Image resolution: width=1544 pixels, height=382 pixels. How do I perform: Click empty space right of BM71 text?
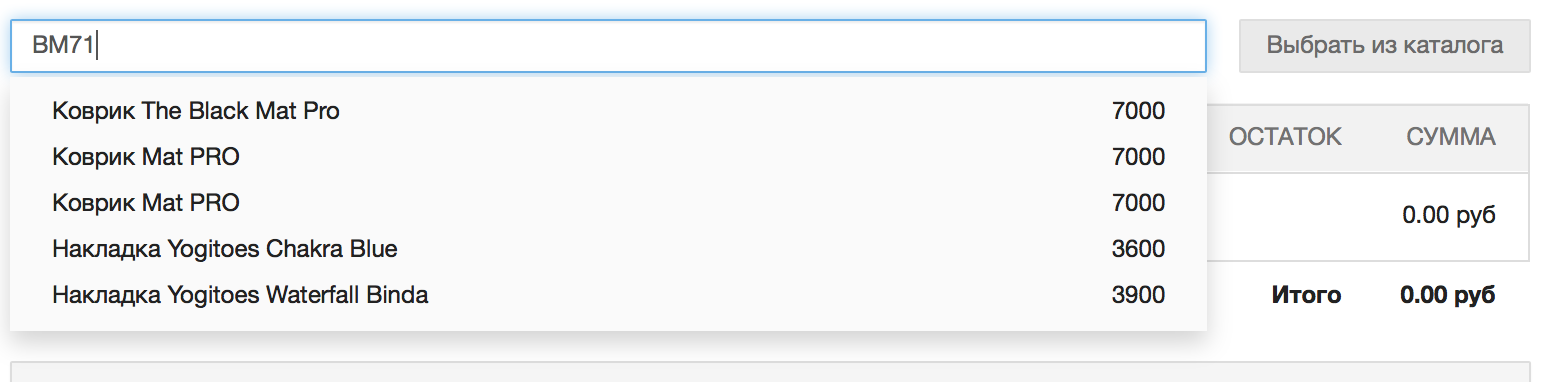[x=650, y=46]
